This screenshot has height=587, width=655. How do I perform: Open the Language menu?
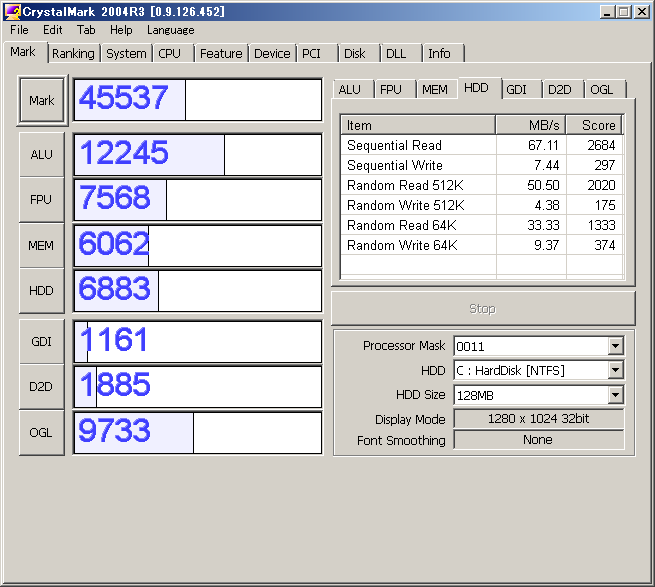(x=170, y=30)
